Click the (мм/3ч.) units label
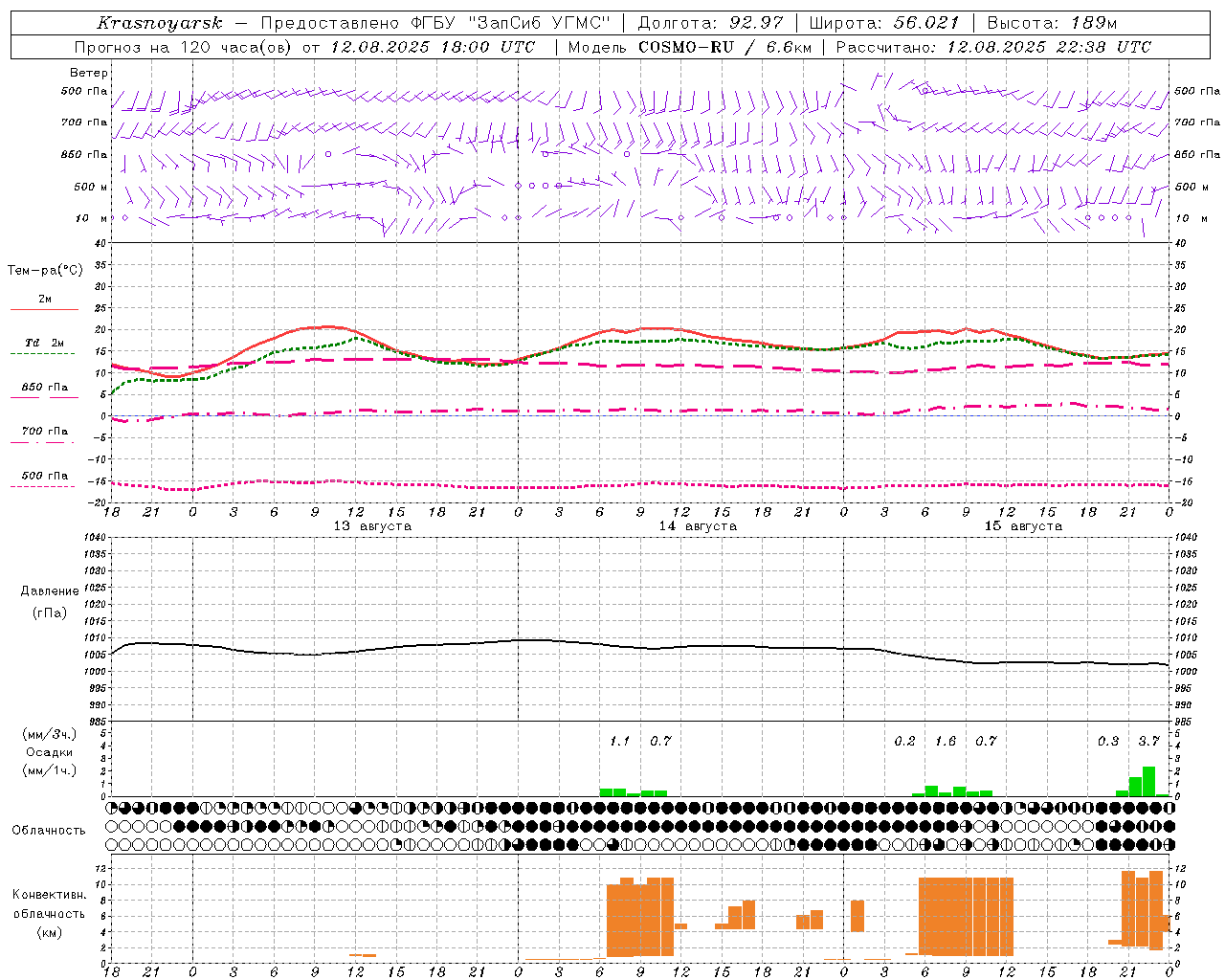This screenshot has height=980, width=1225. pos(49,735)
